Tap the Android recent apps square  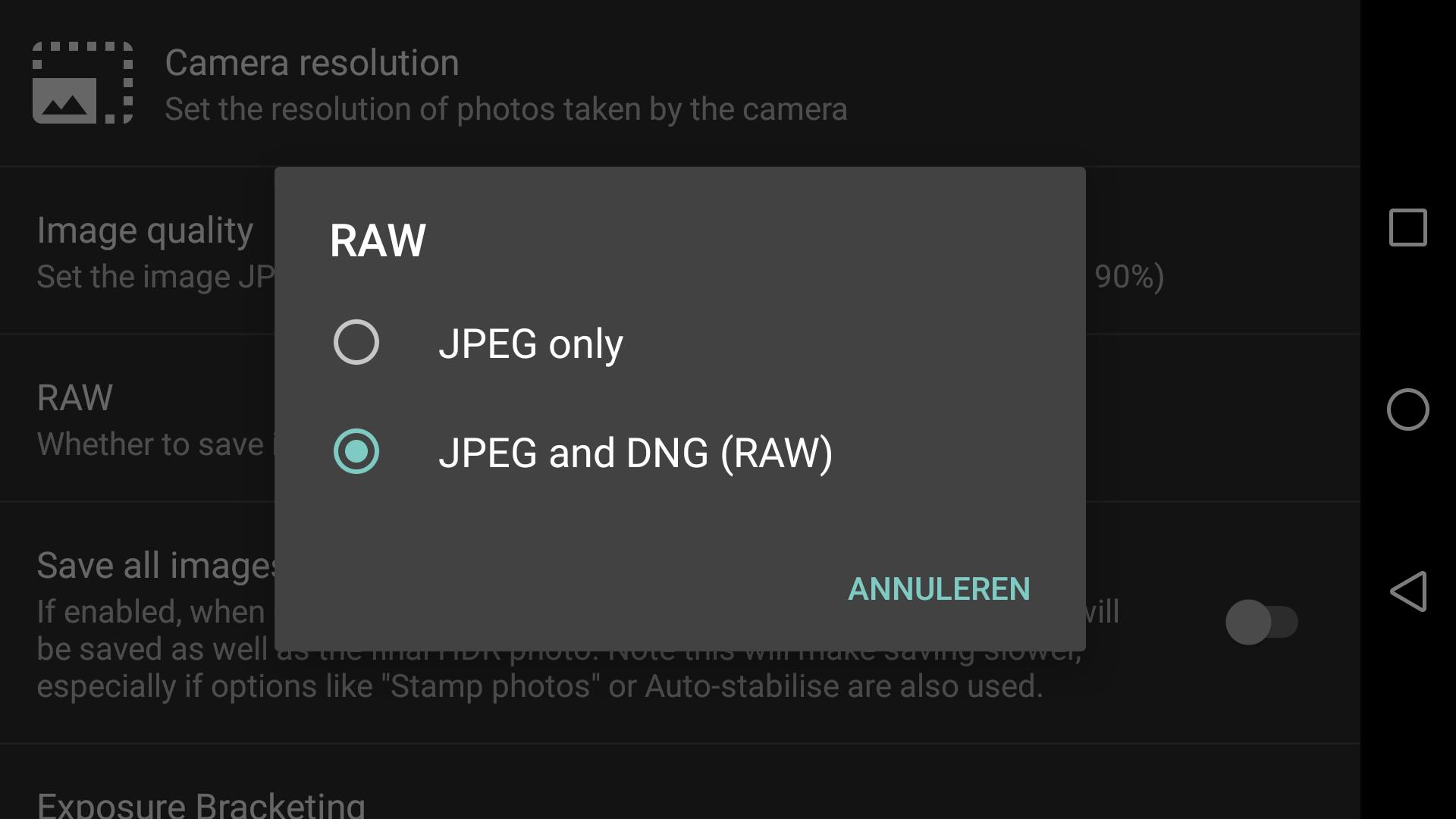[1407, 227]
